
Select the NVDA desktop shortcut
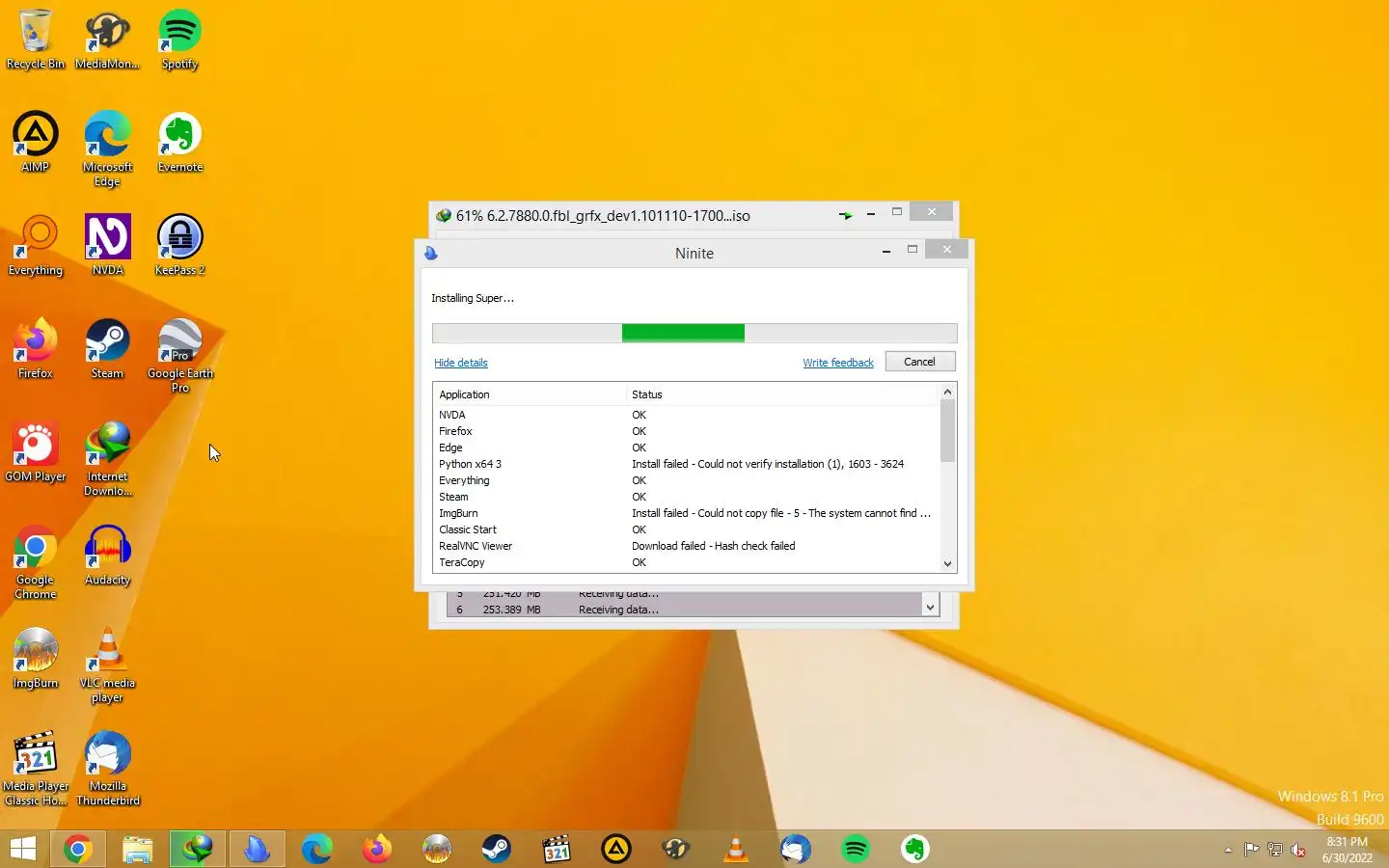(x=107, y=246)
